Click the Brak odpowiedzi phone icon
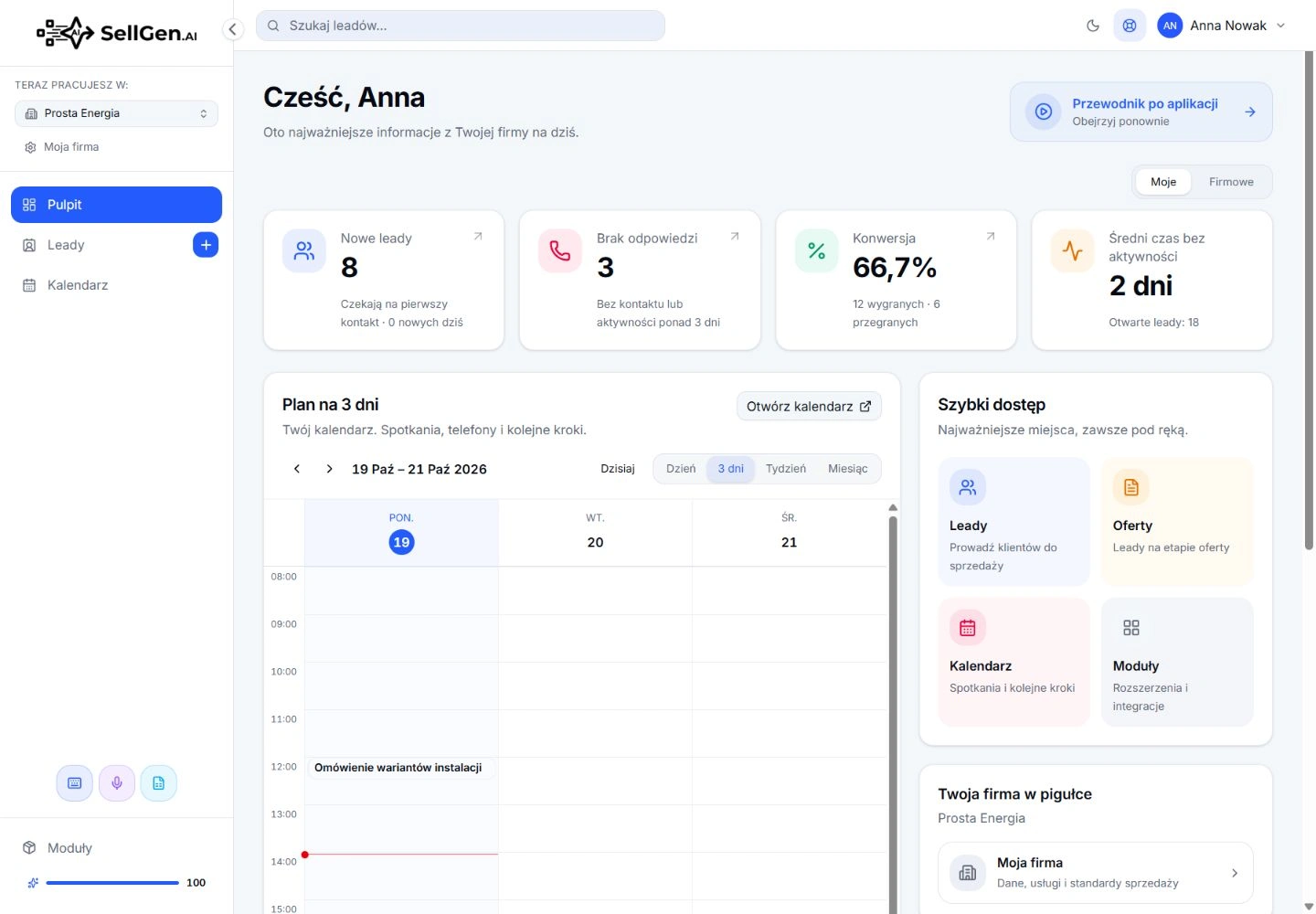This screenshot has width=1316, height=914. (x=560, y=250)
